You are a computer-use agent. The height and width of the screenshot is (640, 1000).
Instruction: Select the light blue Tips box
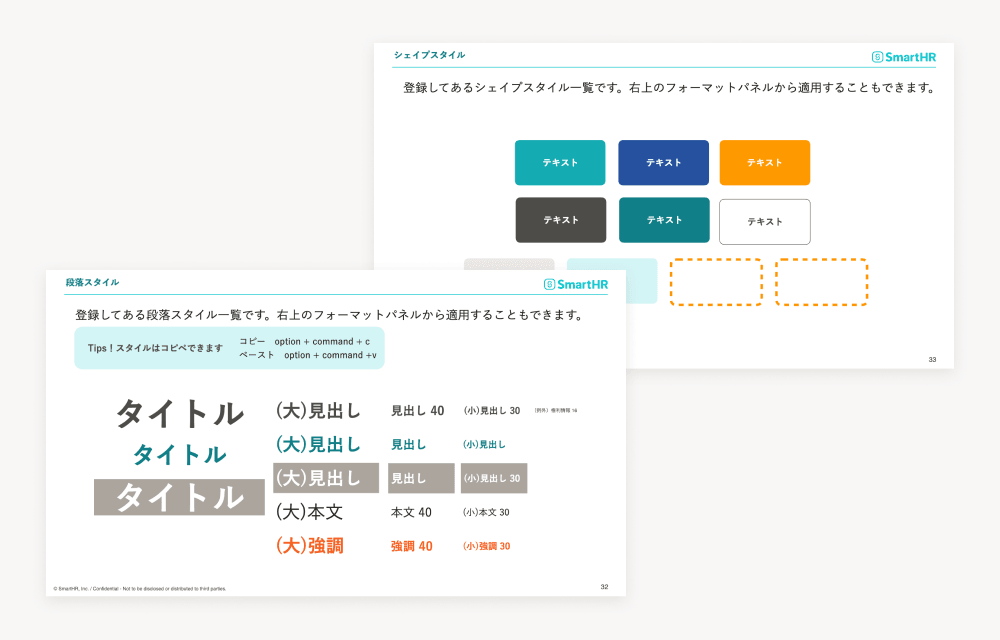229,348
